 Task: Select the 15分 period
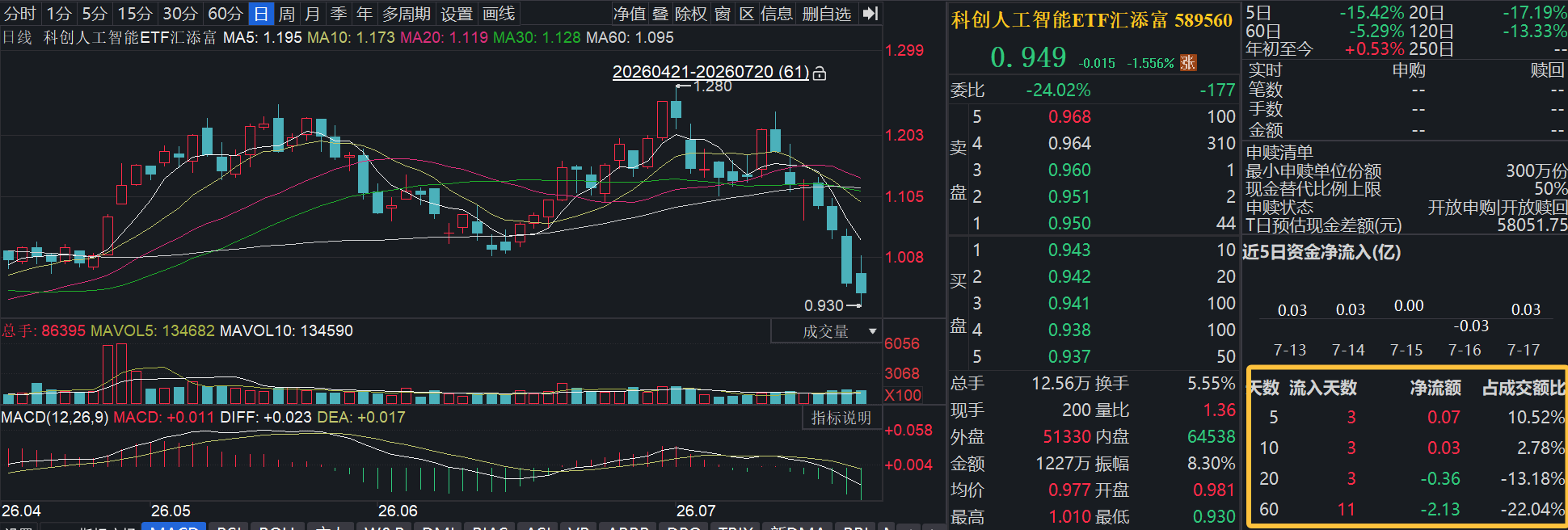coord(135,14)
